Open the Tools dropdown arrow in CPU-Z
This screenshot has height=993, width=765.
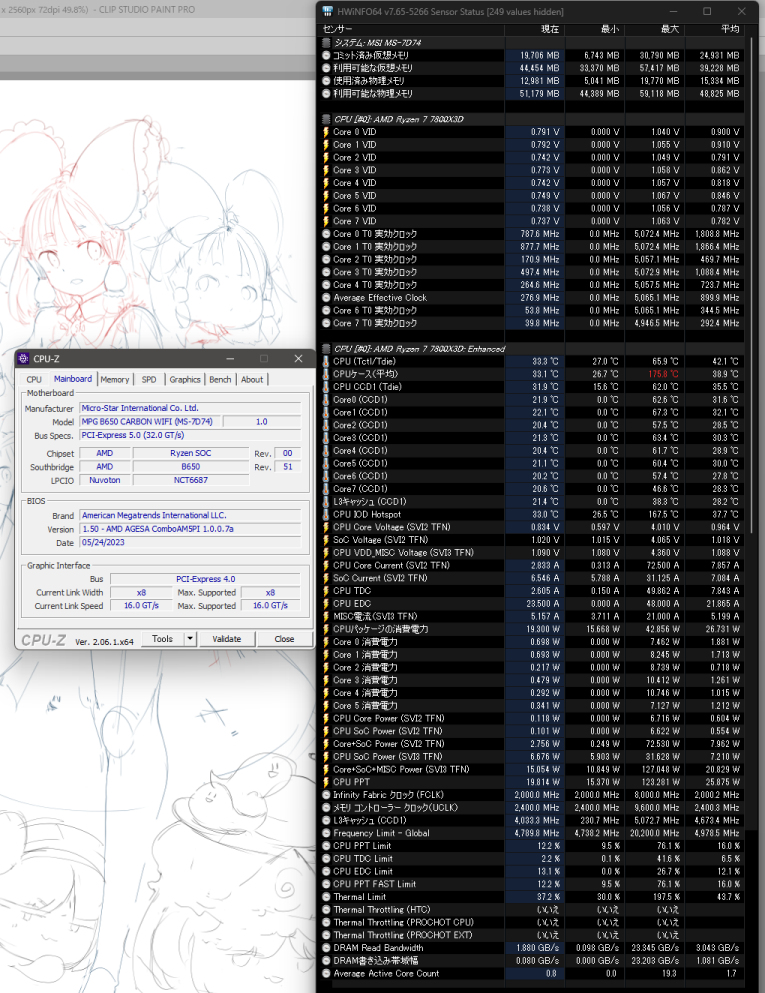(x=190, y=639)
